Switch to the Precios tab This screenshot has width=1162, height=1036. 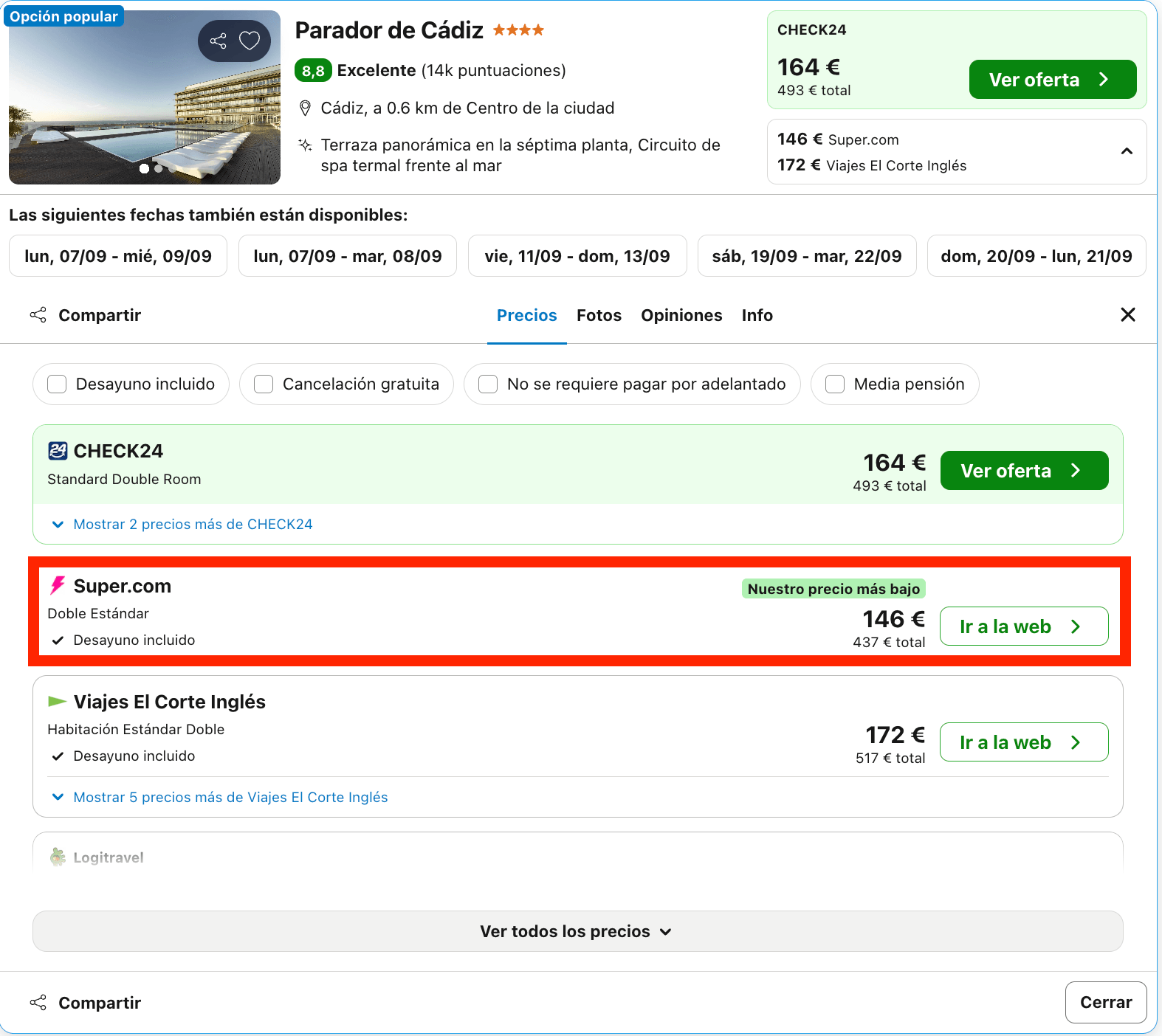[x=527, y=316]
